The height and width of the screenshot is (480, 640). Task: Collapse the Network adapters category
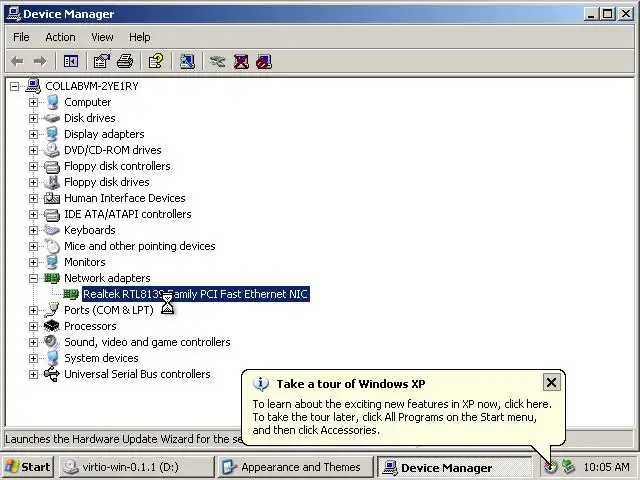33,278
